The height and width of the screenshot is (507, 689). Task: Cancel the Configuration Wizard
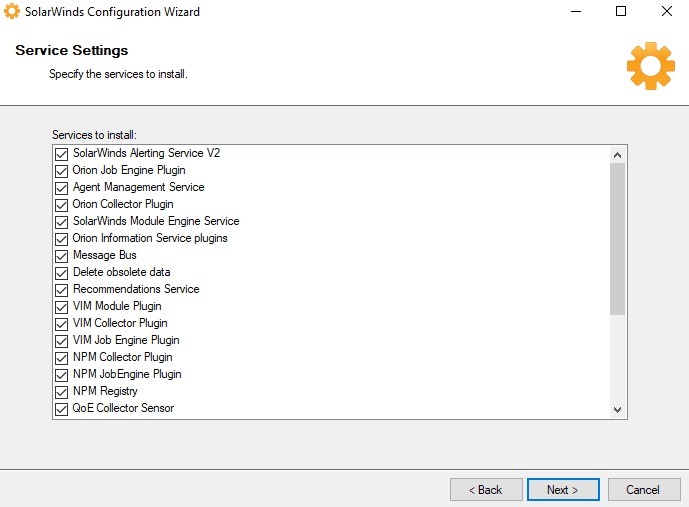tap(642, 490)
